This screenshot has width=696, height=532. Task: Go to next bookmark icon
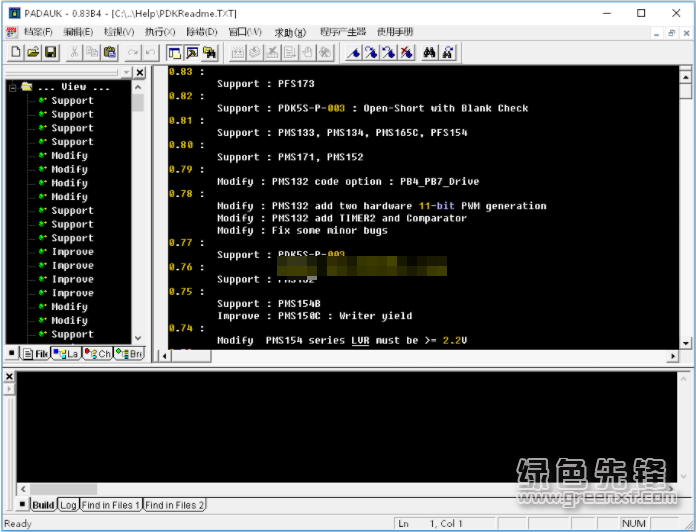click(371, 52)
